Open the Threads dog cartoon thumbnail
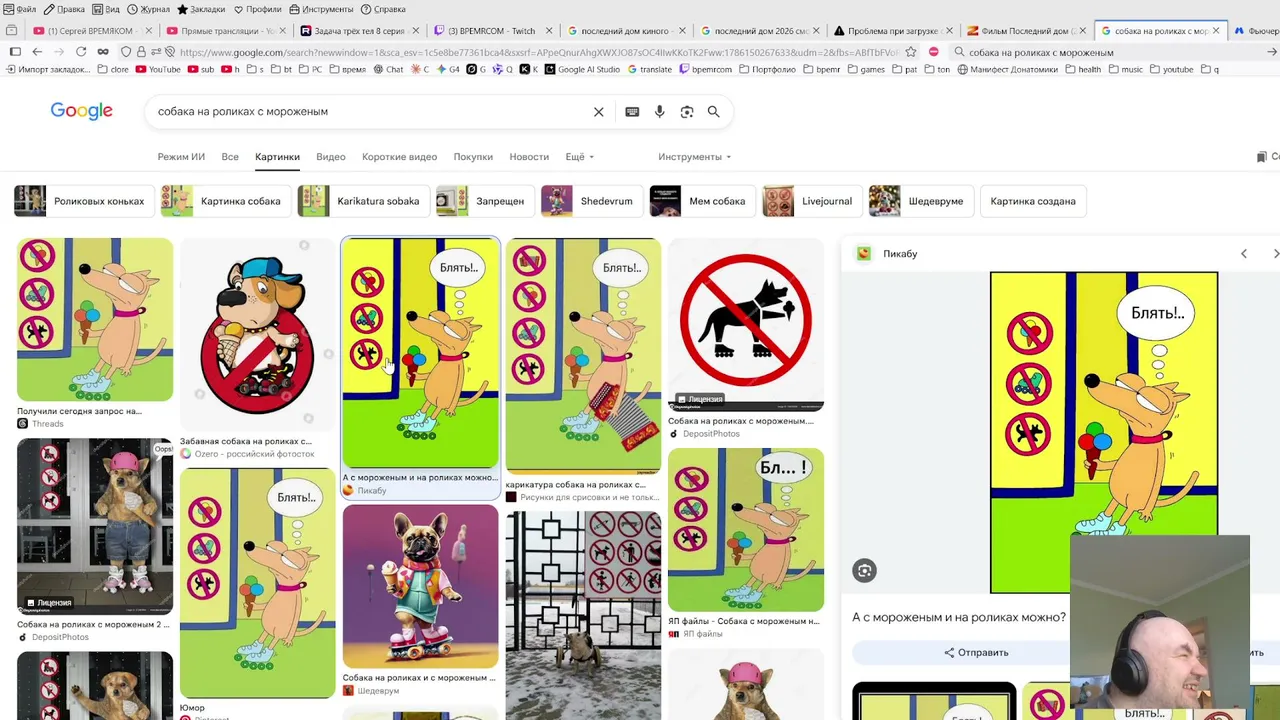The height and width of the screenshot is (720, 1280). [95, 320]
